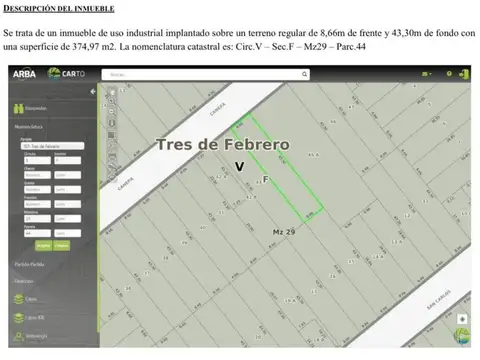This screenshot has height=360, width=480.
Task: Click the section letter F label on map
Action: 265,179
